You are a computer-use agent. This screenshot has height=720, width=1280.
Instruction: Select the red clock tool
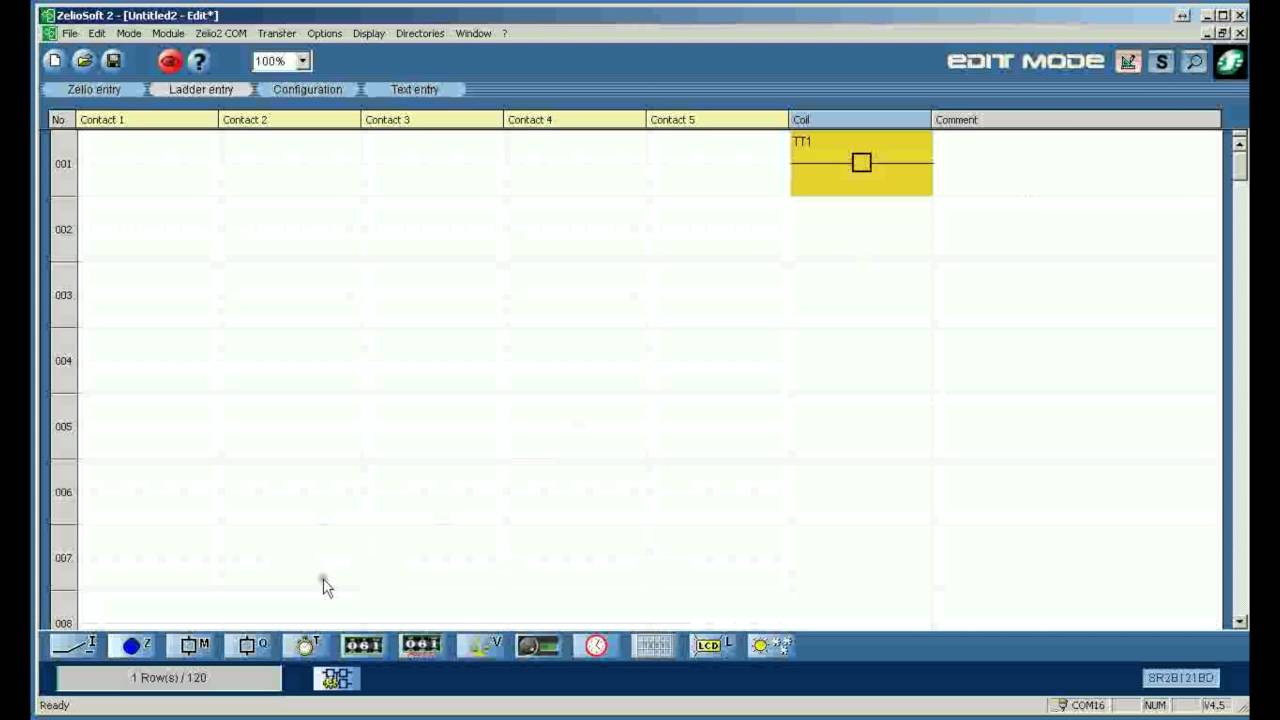(x=596, y=646)
